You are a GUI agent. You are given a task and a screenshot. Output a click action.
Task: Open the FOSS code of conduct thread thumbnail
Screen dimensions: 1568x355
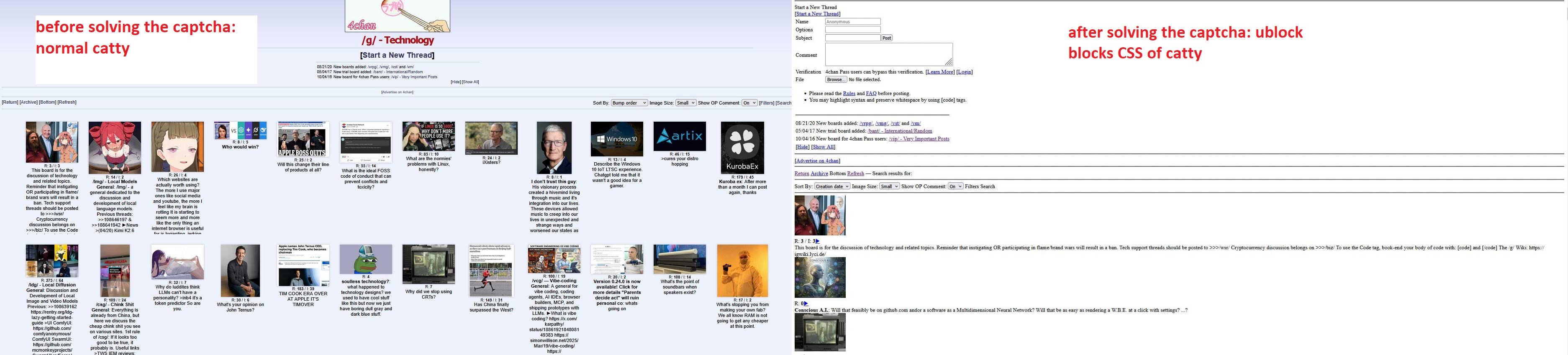click(x=366, y=142)
